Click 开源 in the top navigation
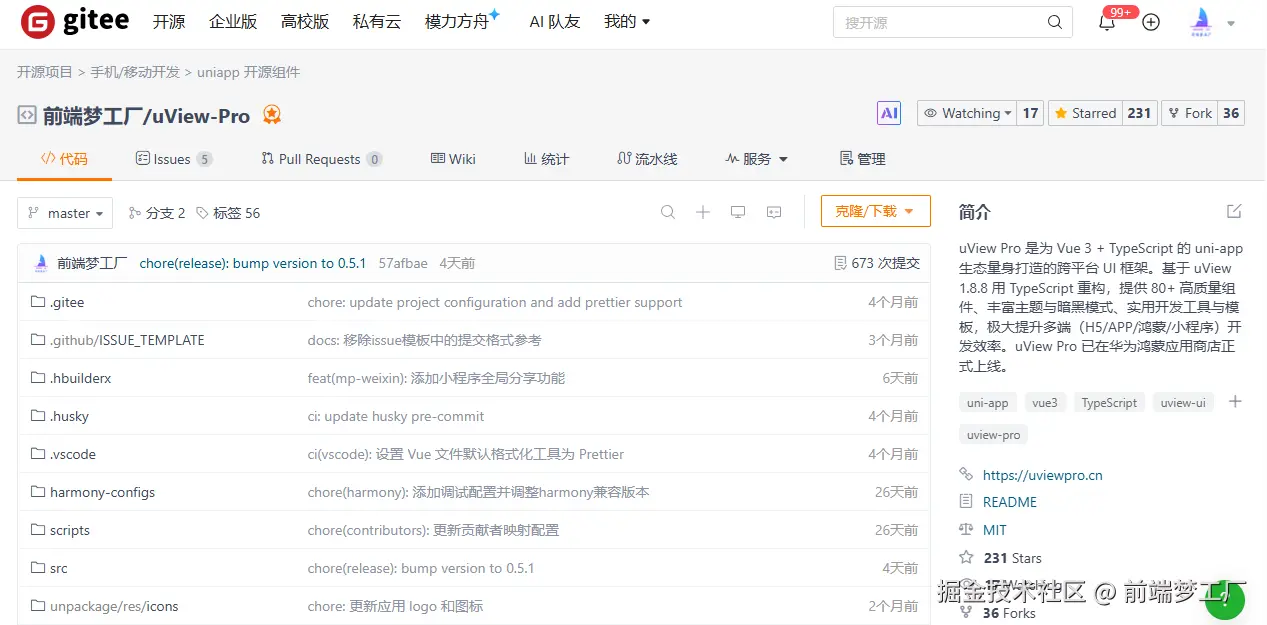The width and height of the screenshot is (1267, 625). coord(169,22)
